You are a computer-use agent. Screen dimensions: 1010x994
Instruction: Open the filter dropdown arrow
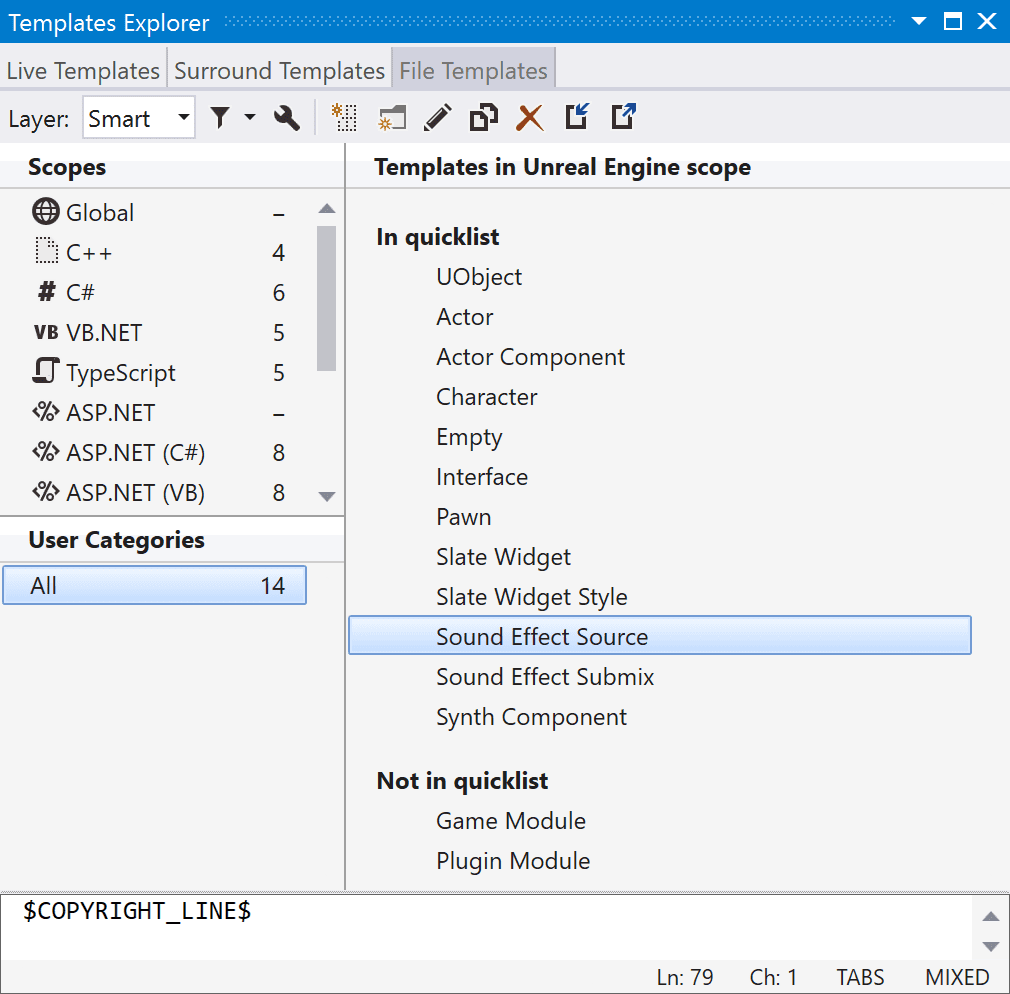250,117
